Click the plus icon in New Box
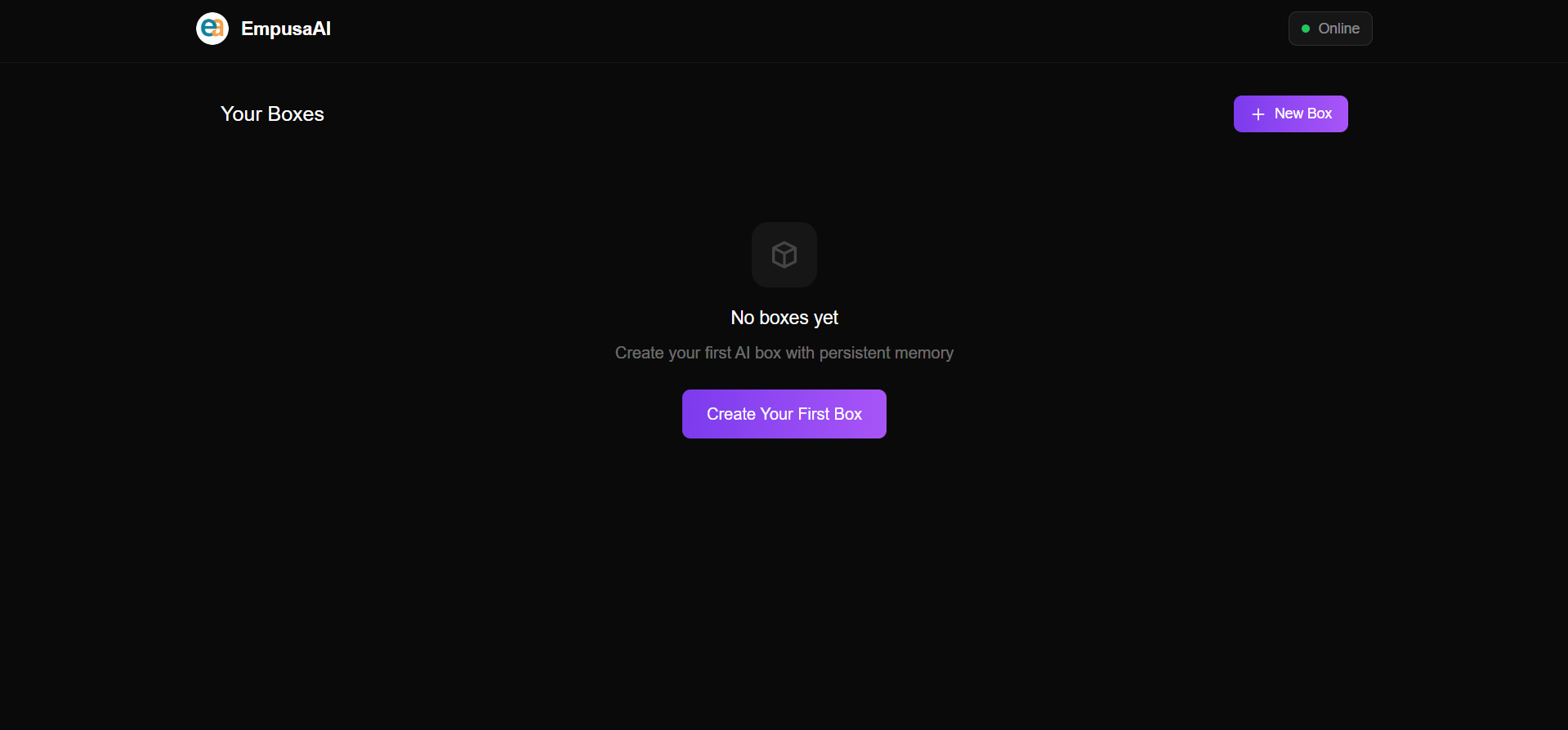1568x730 pixels. coord(1258,114)
